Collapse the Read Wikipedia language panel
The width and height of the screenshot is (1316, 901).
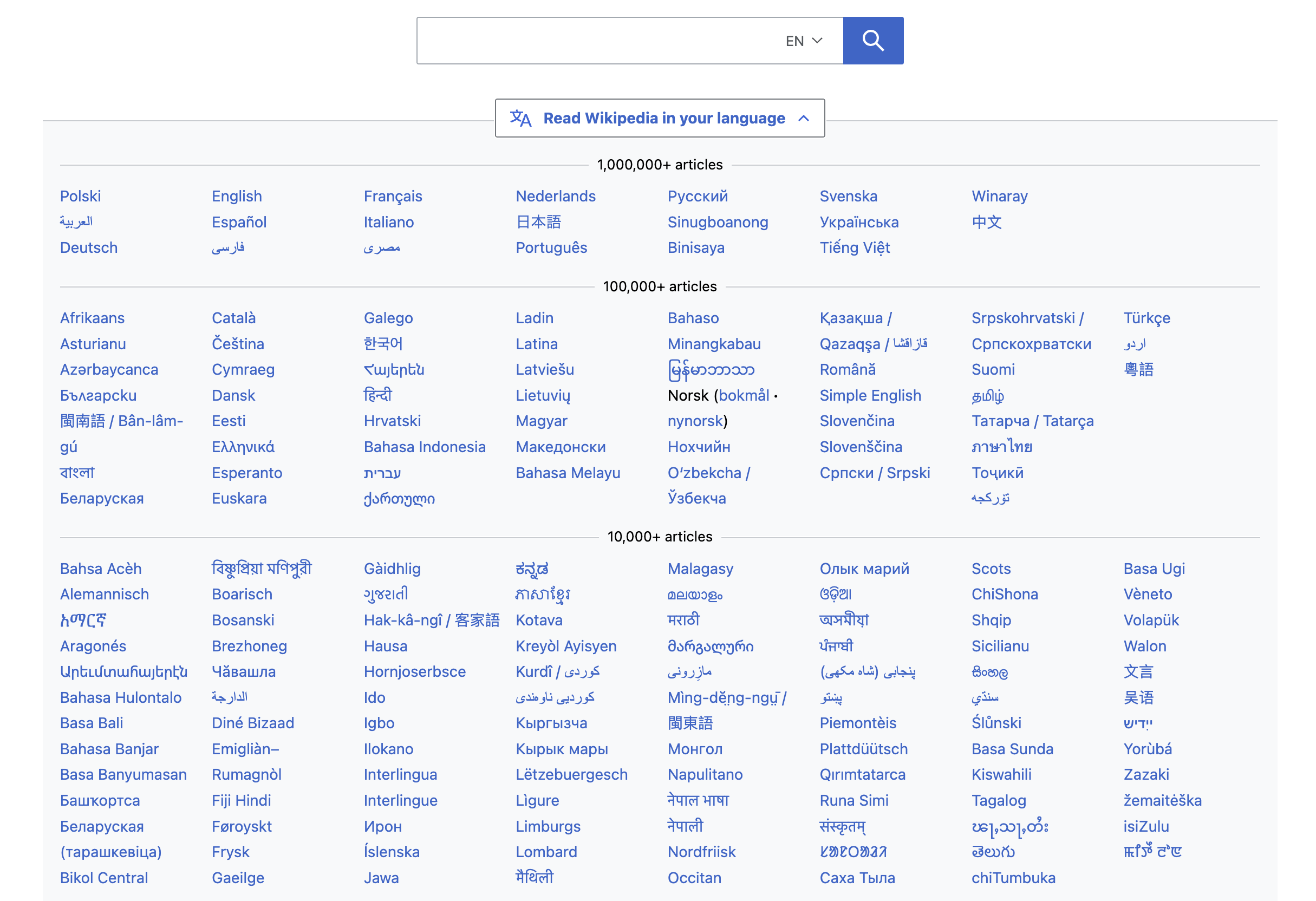coord(659,117)
